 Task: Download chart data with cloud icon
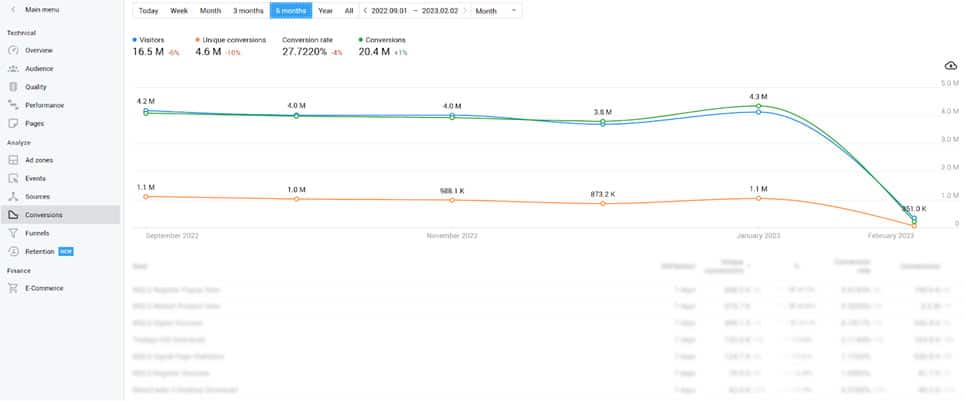coord(951,66)
